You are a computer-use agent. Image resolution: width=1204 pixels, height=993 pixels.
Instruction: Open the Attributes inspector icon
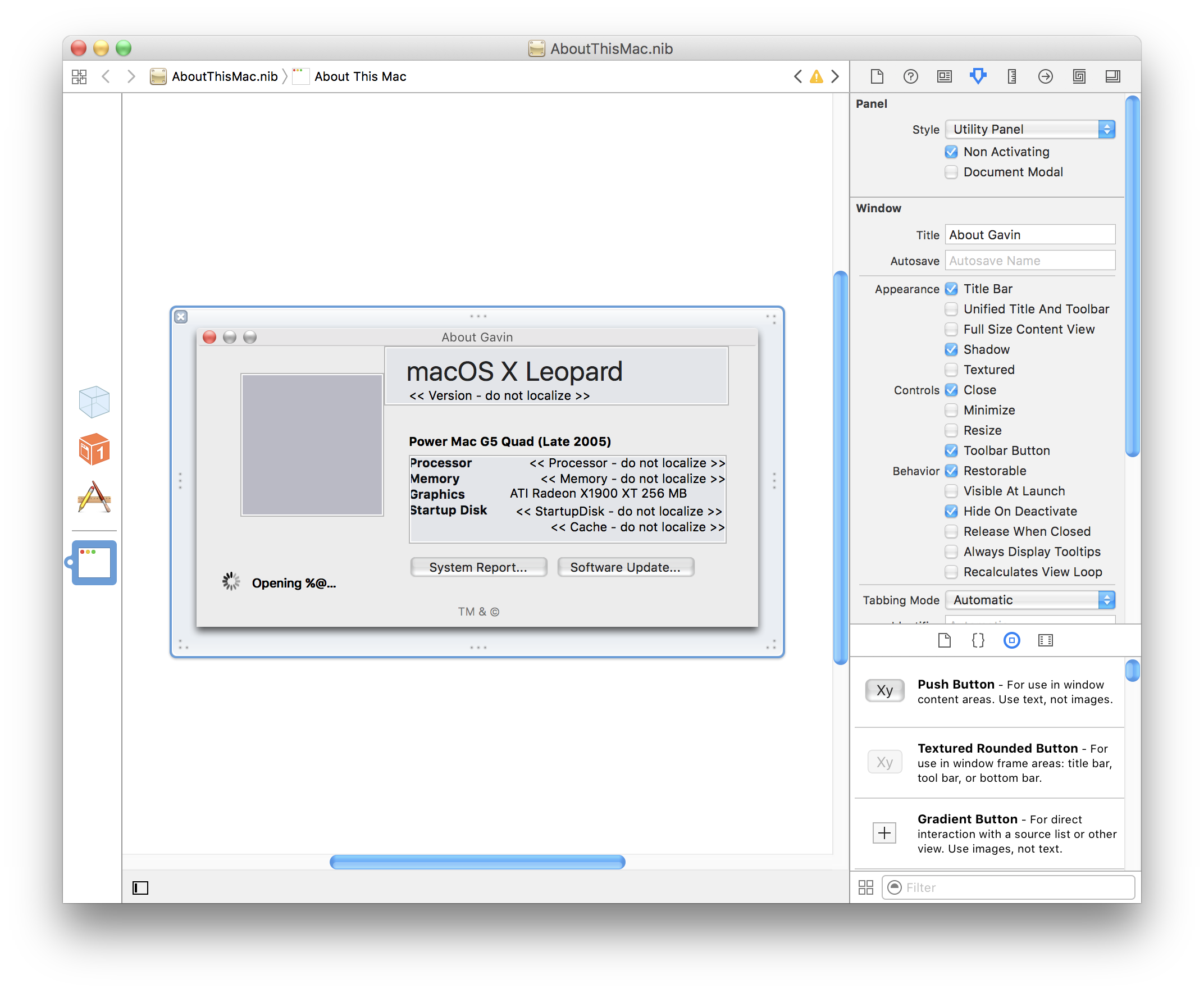(978, 76)
